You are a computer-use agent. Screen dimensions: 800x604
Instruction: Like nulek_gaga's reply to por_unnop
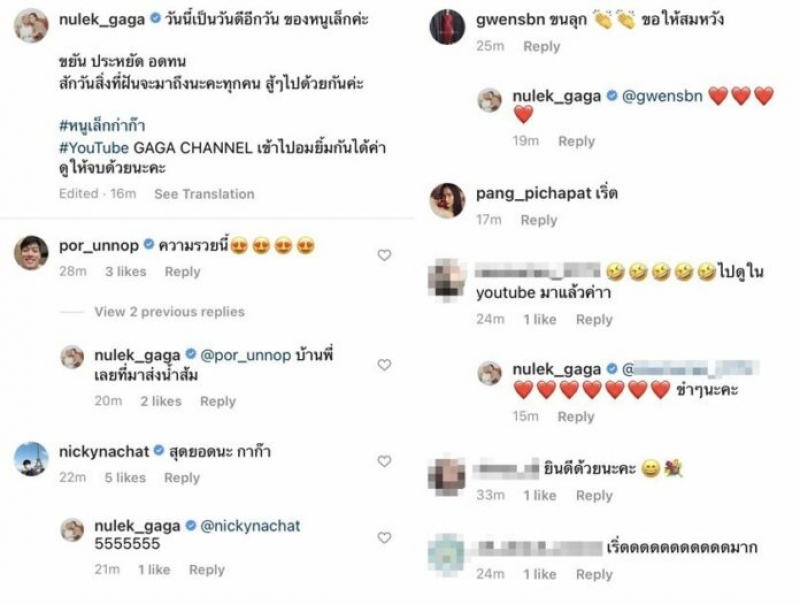tap(384, 365)
